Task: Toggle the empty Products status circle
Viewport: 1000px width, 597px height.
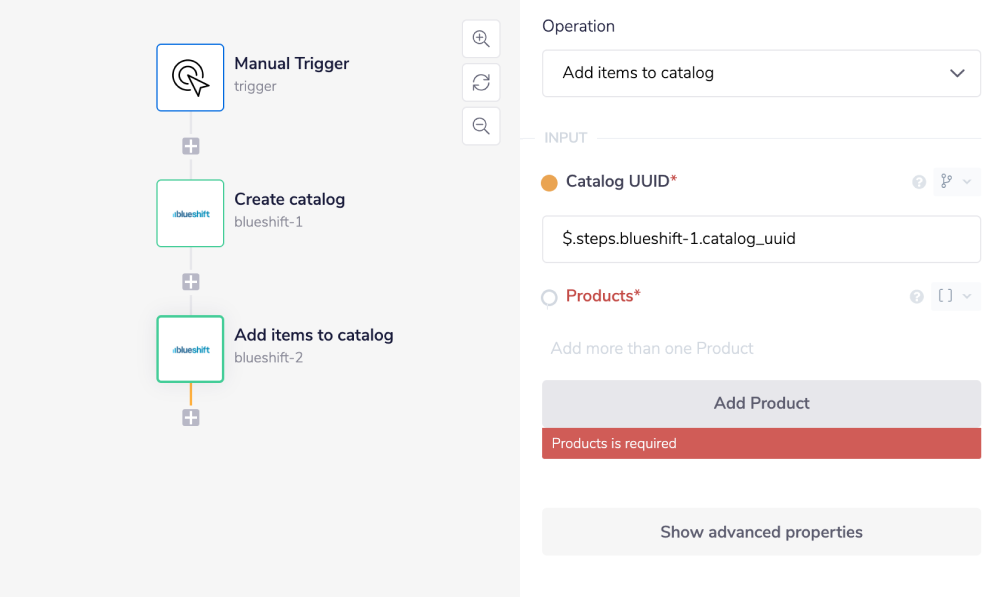Action: pyautogui.click(x=549, y=297)
